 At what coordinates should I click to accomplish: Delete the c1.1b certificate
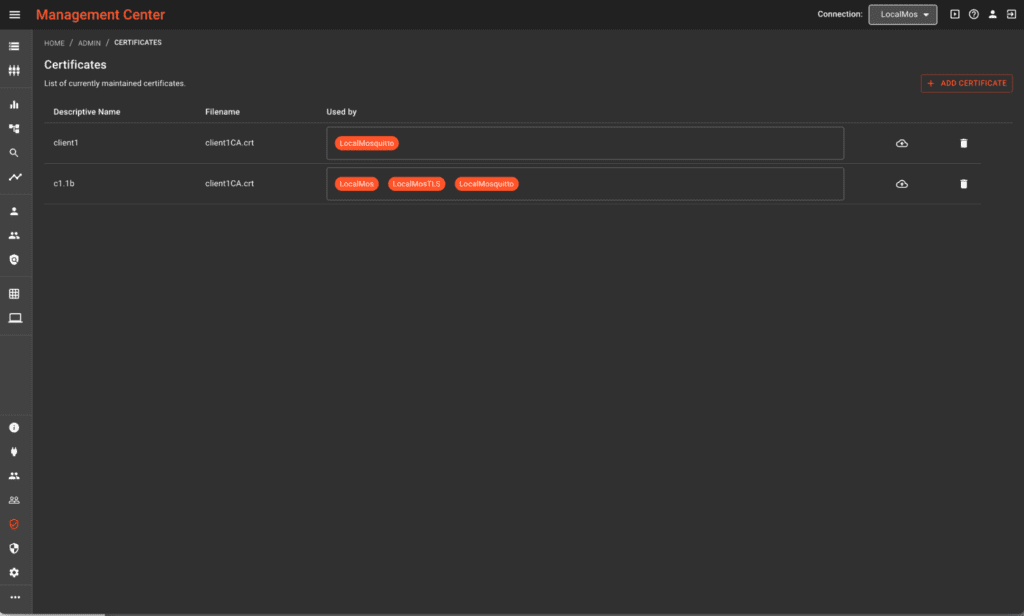point(963,184)
